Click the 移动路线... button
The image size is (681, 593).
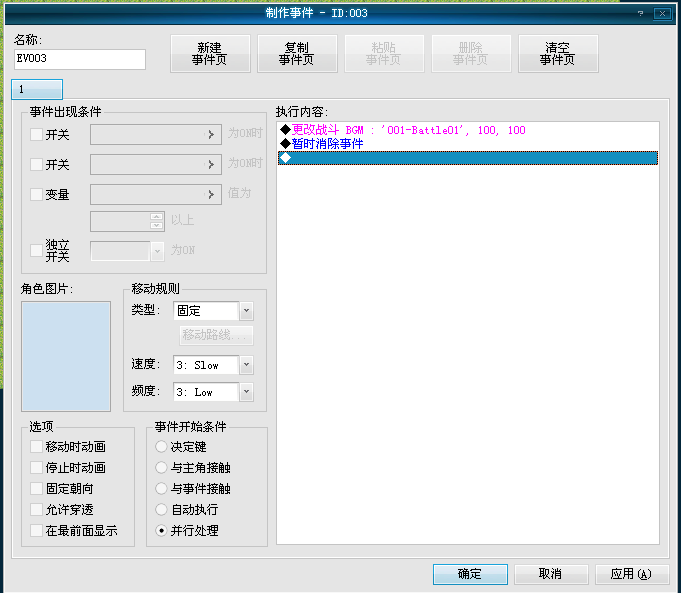point(216,335)
